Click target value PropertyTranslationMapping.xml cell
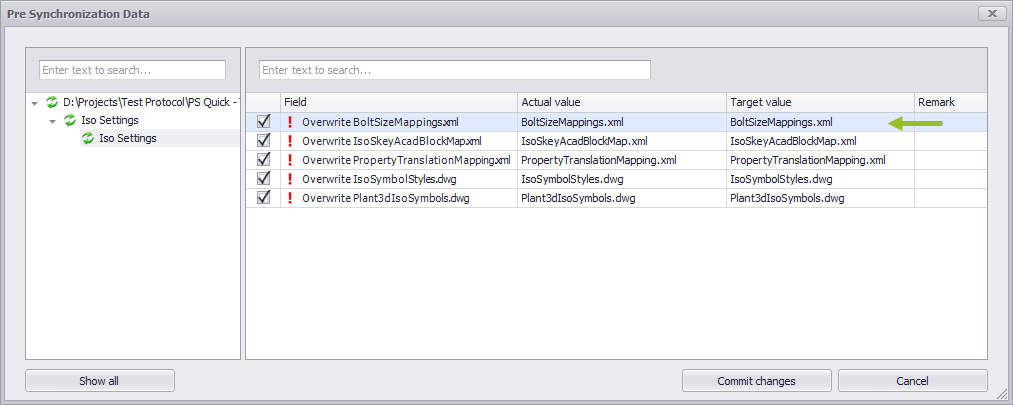The height and width of the screenshot is (405, 1013). pyautogui.click(x=820, y=160)
